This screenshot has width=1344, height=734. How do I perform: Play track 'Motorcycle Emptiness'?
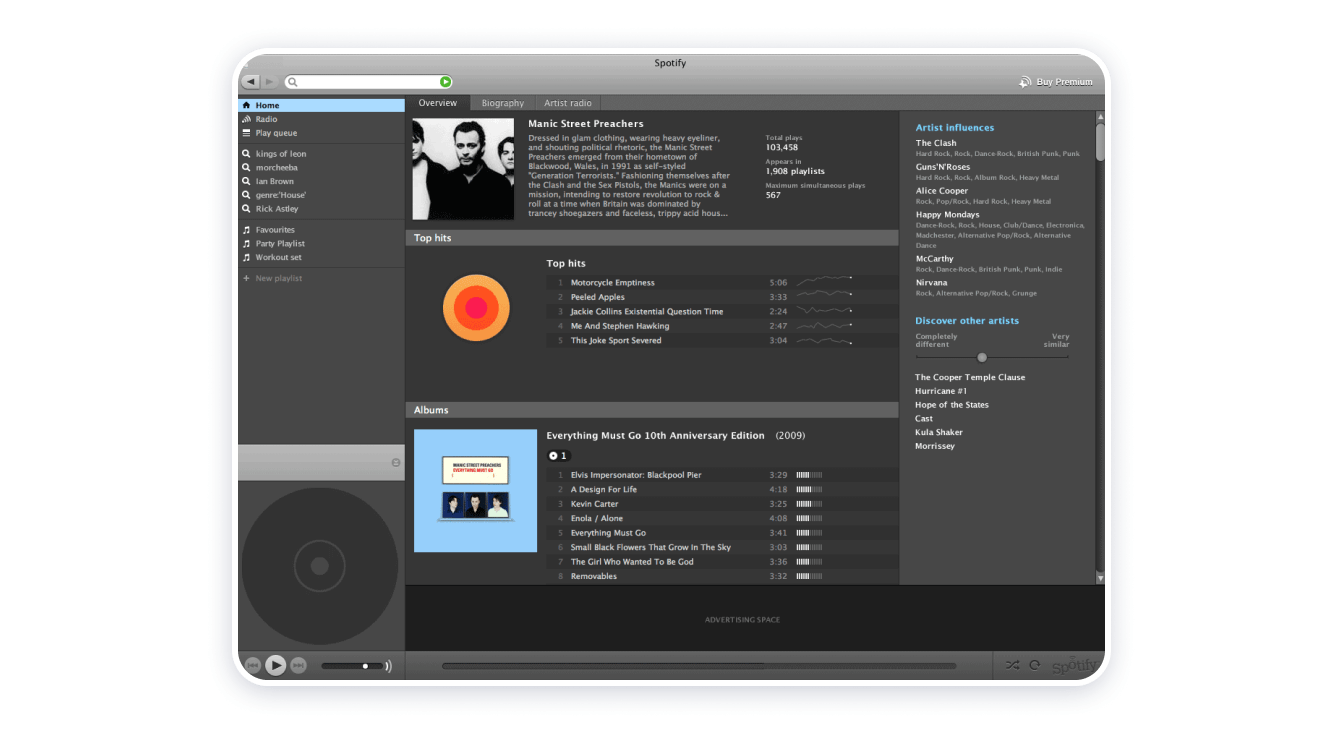pyautogui.click(x=722, y=283)
